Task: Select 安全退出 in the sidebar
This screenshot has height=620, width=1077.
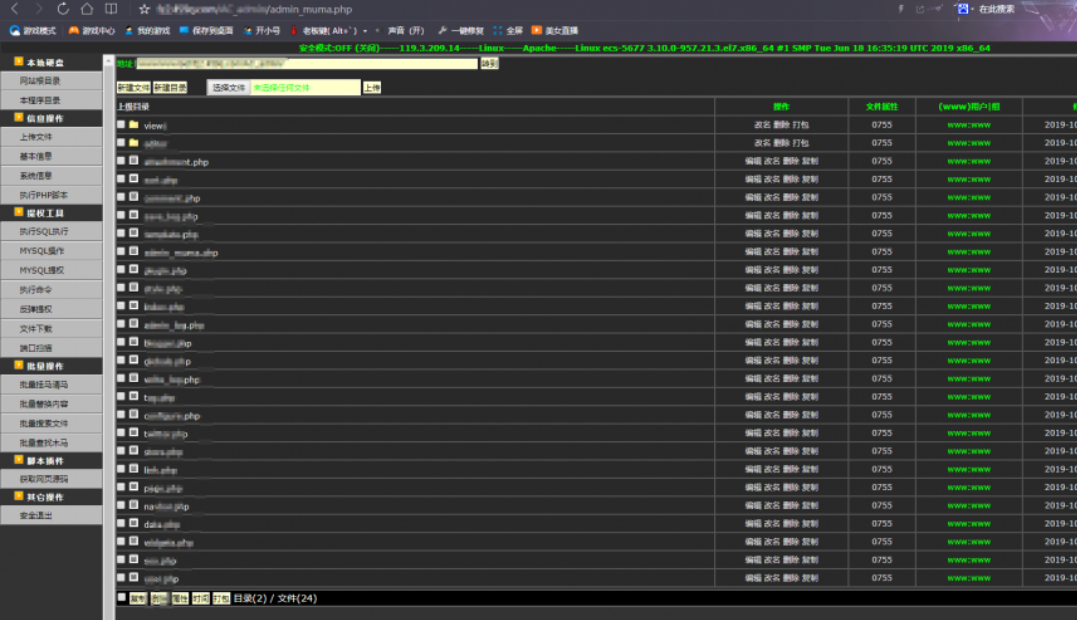Action: tap(52, 515)
